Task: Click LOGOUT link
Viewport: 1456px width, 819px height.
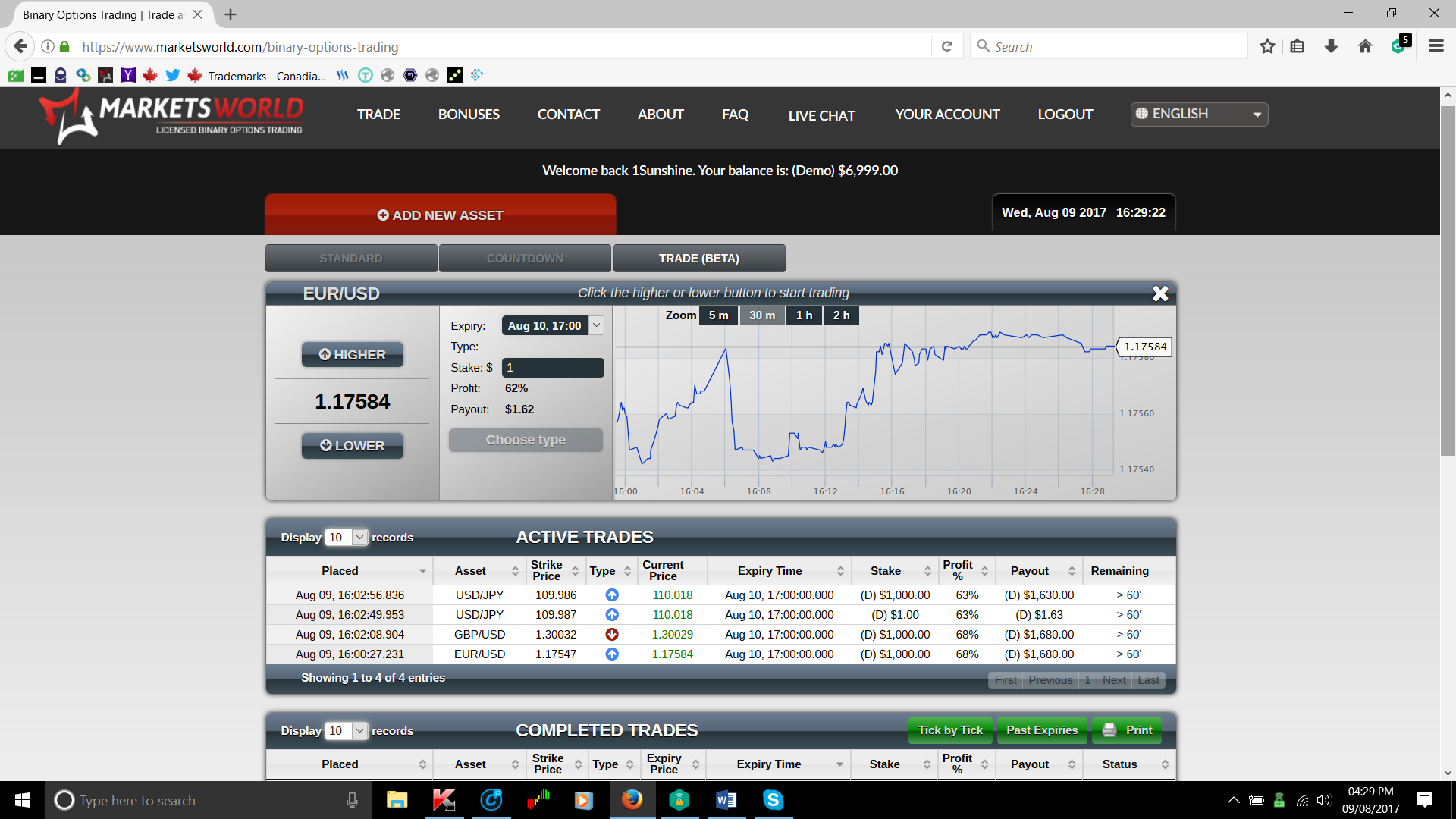Action: pyautogui.click(x=1065, y=115)
